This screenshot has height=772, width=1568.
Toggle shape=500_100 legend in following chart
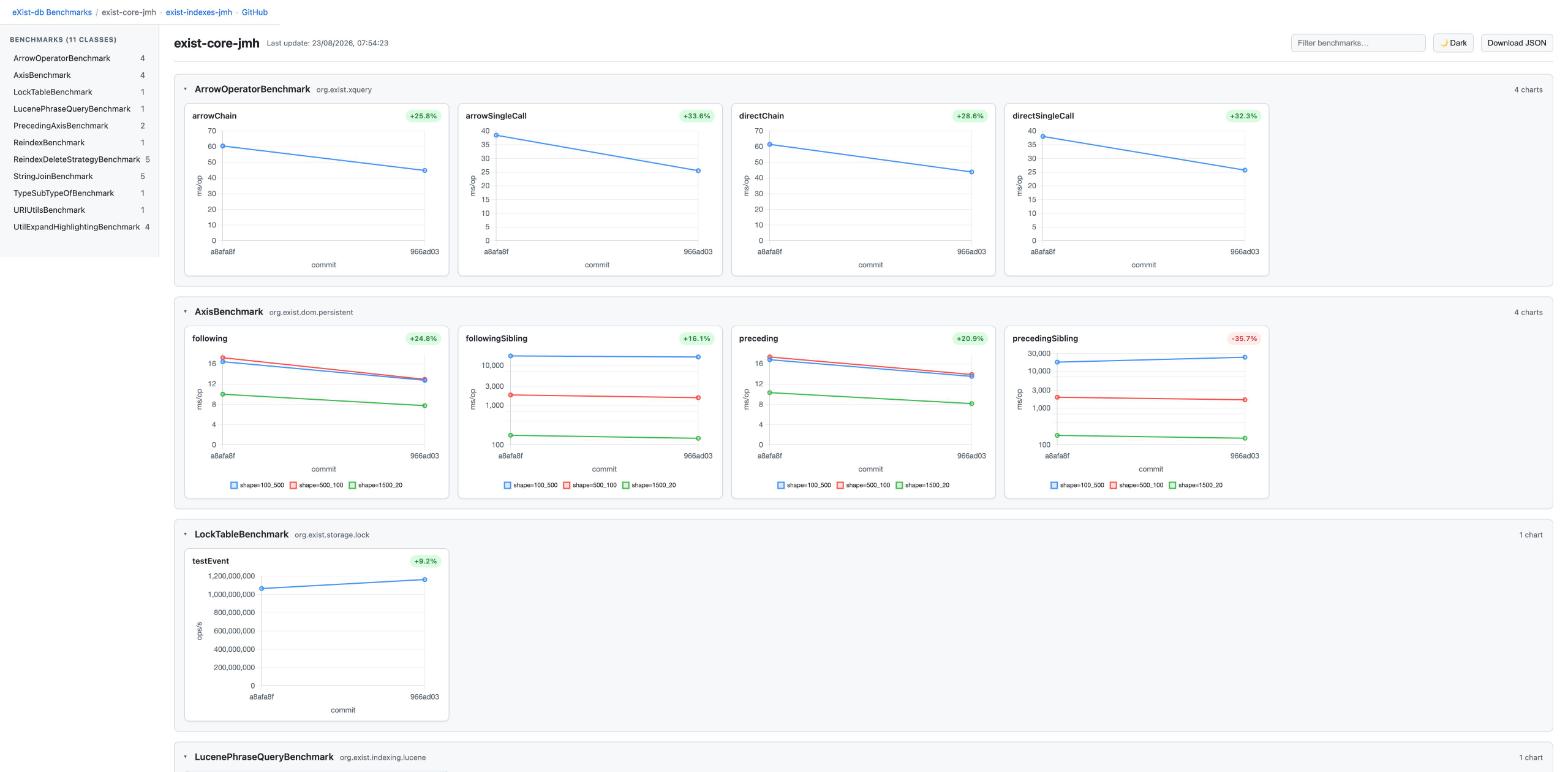pos(317,485)
